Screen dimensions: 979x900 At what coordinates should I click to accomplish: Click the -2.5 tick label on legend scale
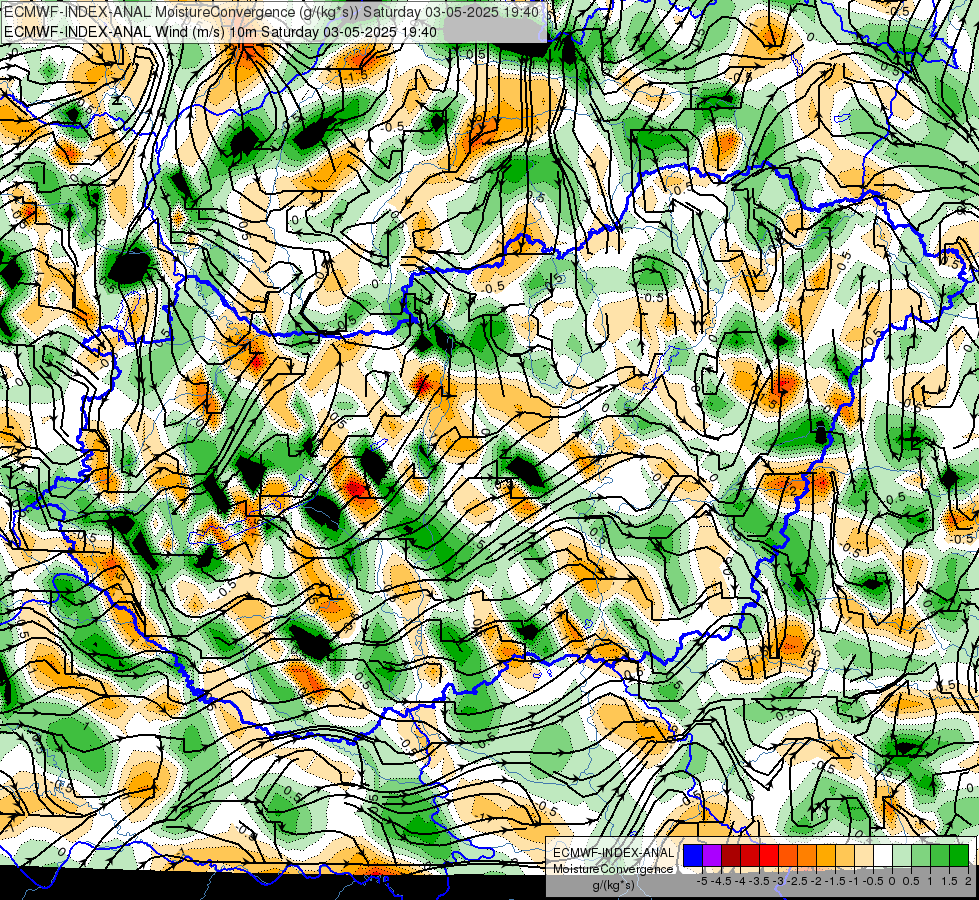pos(797,881)
